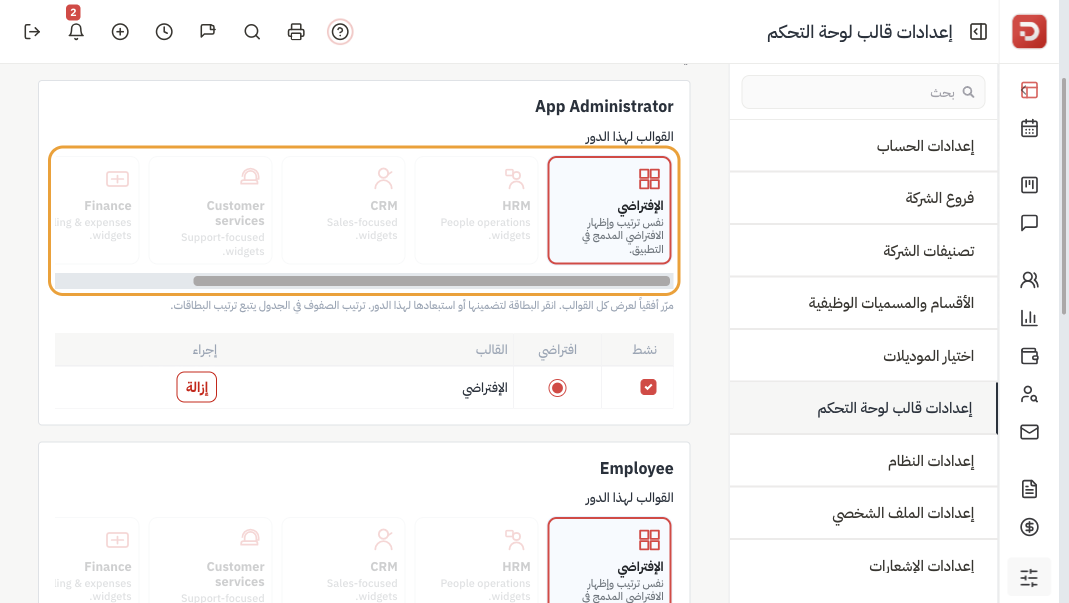Click the plus circle quick-add icon
Image resolution: width=1069 pixels, height=603 pixels.
pyautogui.click(x=120, y=31)
